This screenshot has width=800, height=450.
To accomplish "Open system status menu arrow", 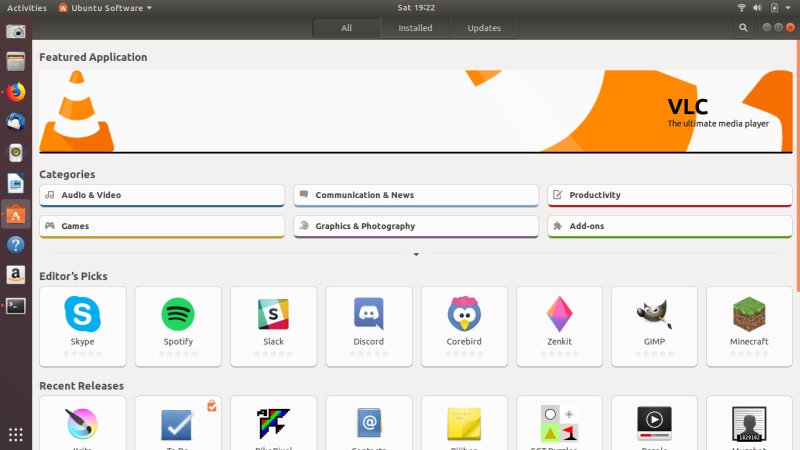I will pyautogui.click(x=788, y=8).
